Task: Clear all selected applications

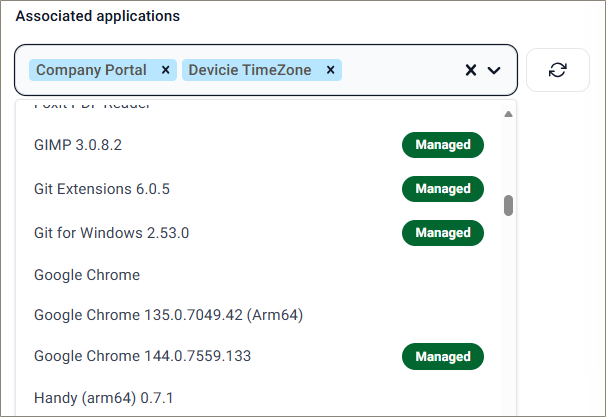Action: tap(471, 70)
